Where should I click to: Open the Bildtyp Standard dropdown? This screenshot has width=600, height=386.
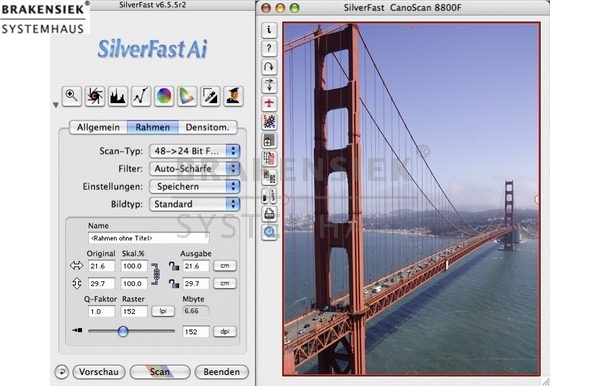pyautogui.click(x=194, y=204)
